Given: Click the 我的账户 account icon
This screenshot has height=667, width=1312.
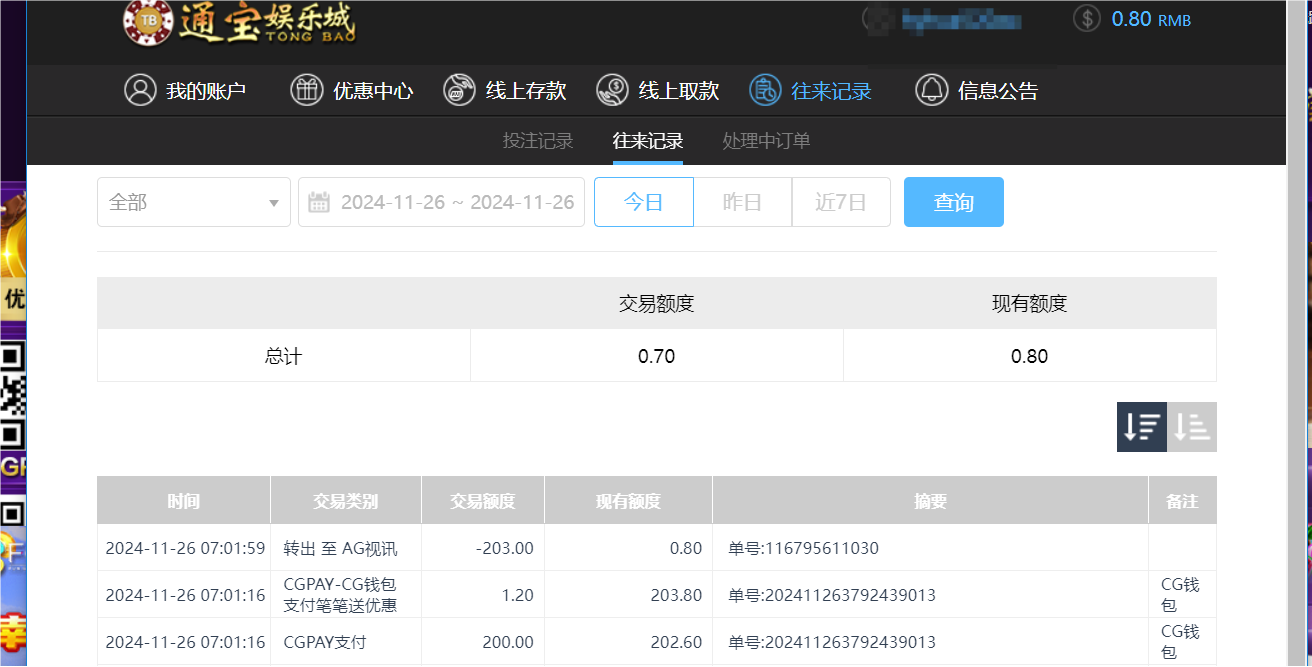Looking at the screenshot, I should click(x=140, y=90).
